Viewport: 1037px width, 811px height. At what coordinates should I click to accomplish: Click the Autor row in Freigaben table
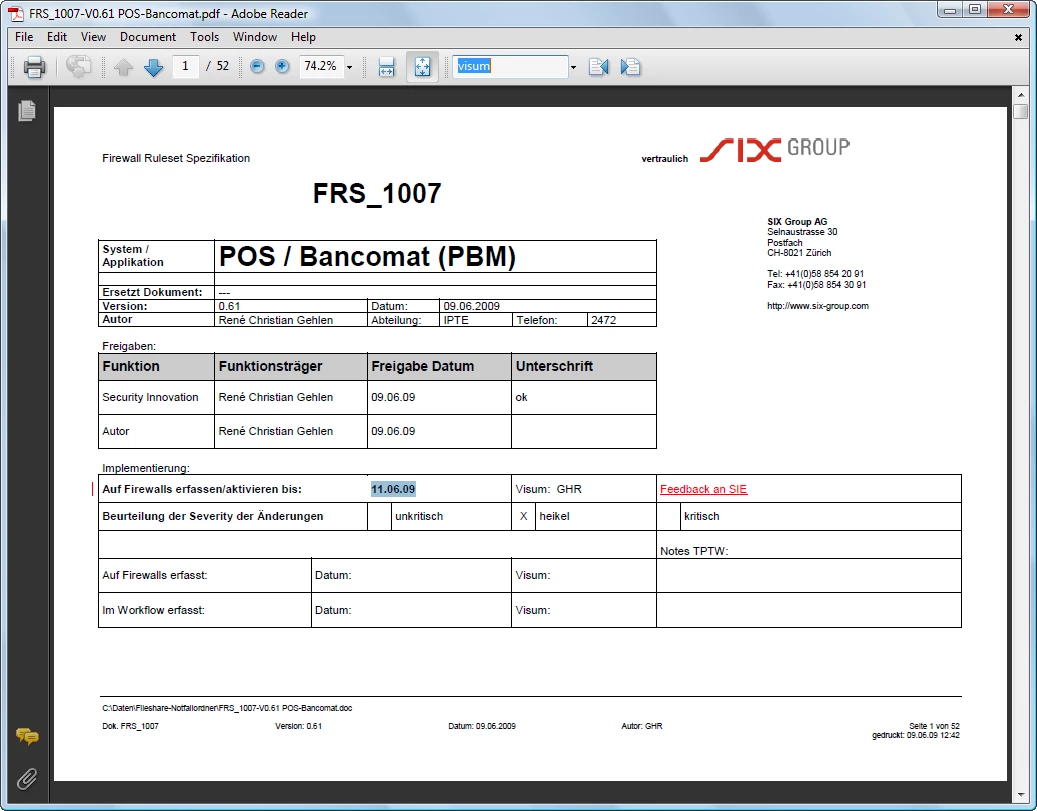(x=377, y=431)
